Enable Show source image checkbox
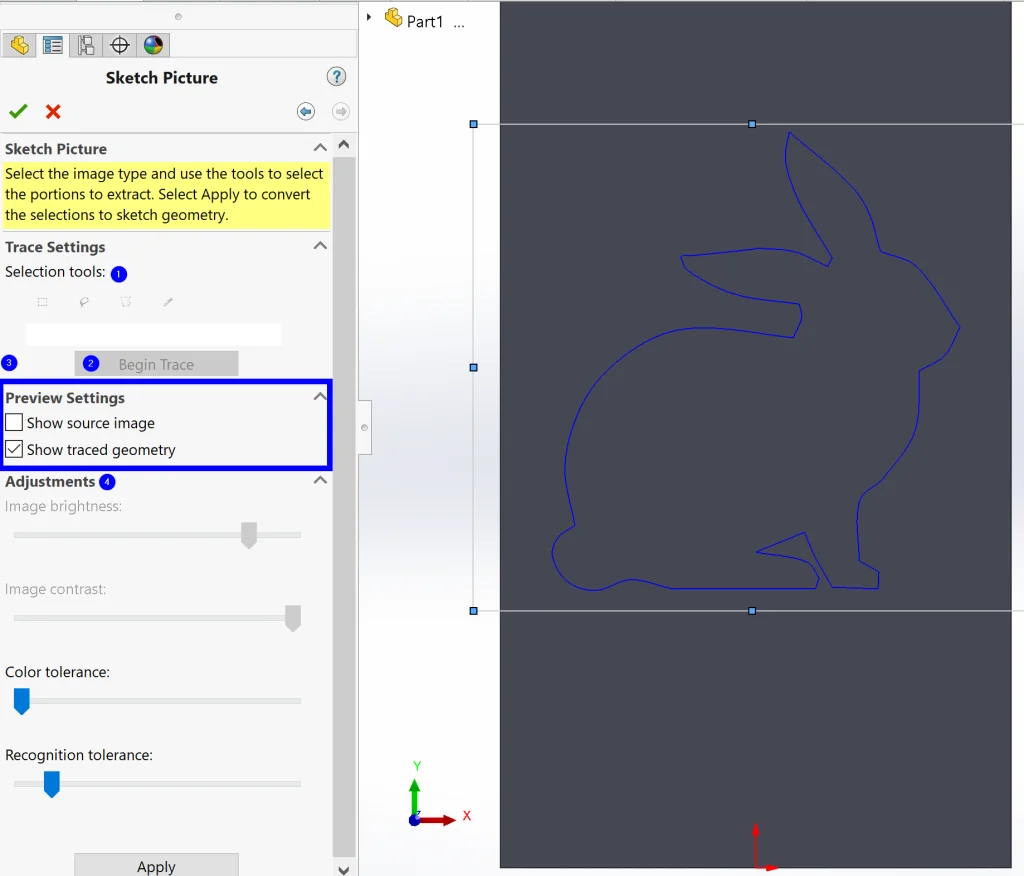 click(14, 423)
